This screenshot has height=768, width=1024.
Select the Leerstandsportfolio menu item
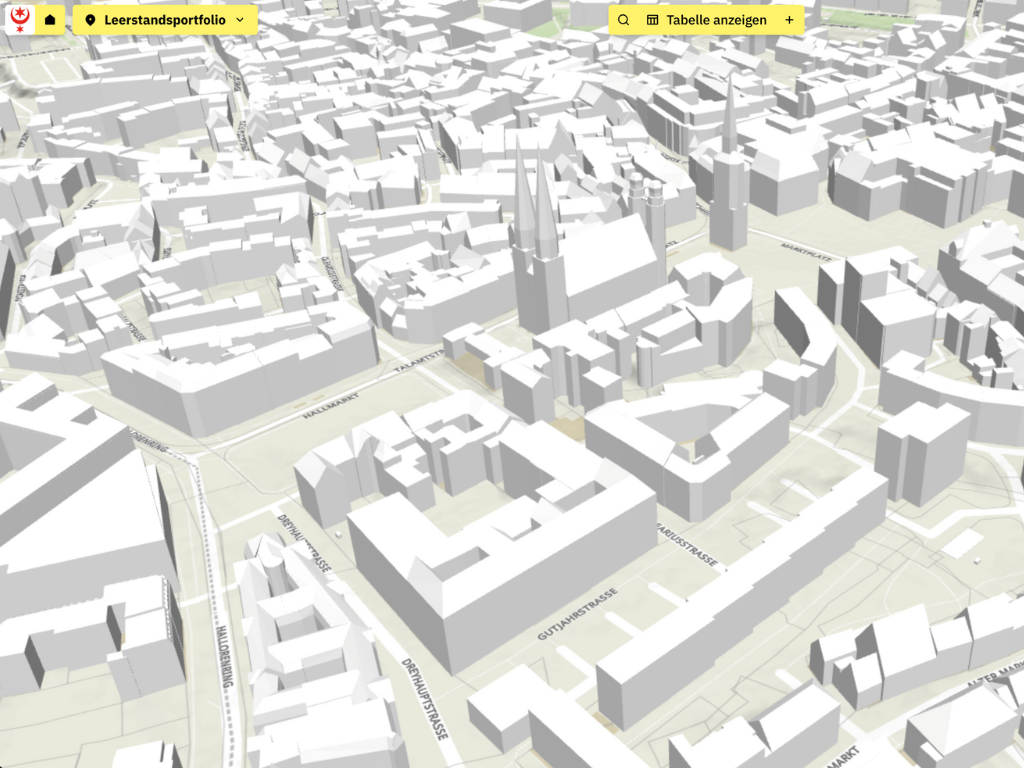(x=165, y=19)
